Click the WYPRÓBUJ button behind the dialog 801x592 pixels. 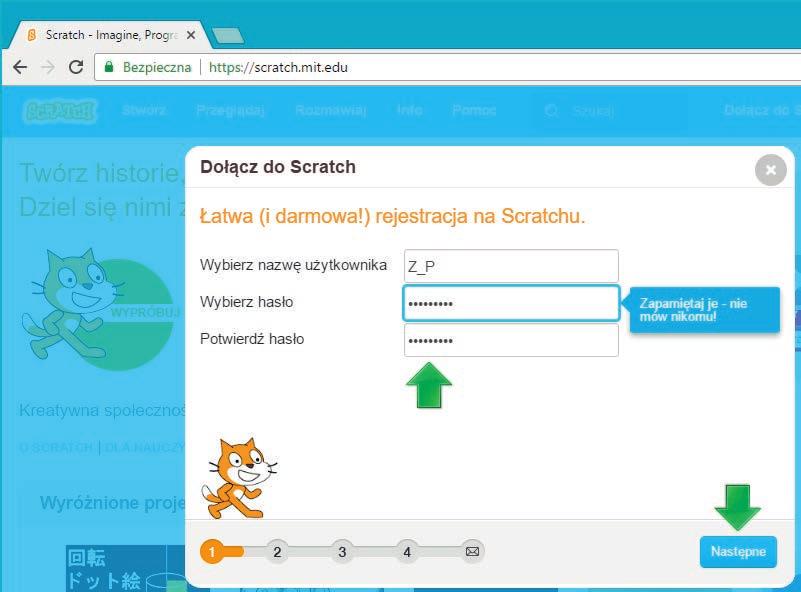146,312
